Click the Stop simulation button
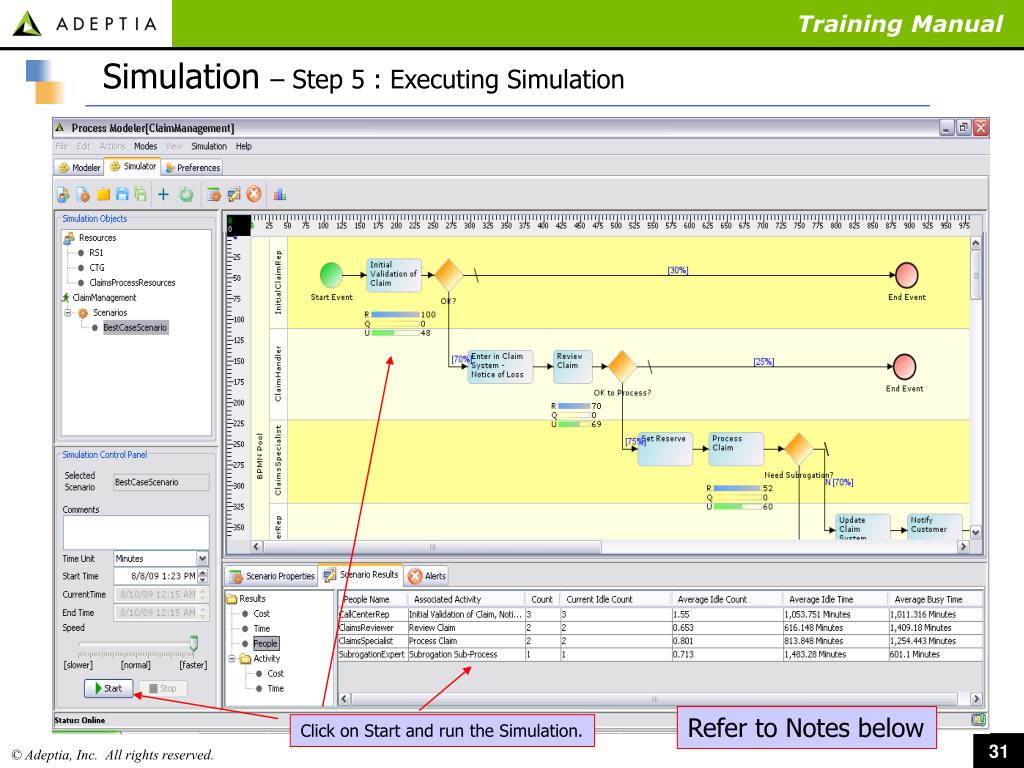 click(163, 688)
